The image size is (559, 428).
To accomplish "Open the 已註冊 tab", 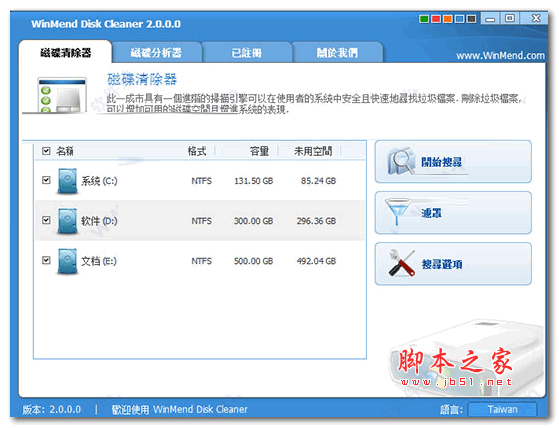I will click(247, 53).
